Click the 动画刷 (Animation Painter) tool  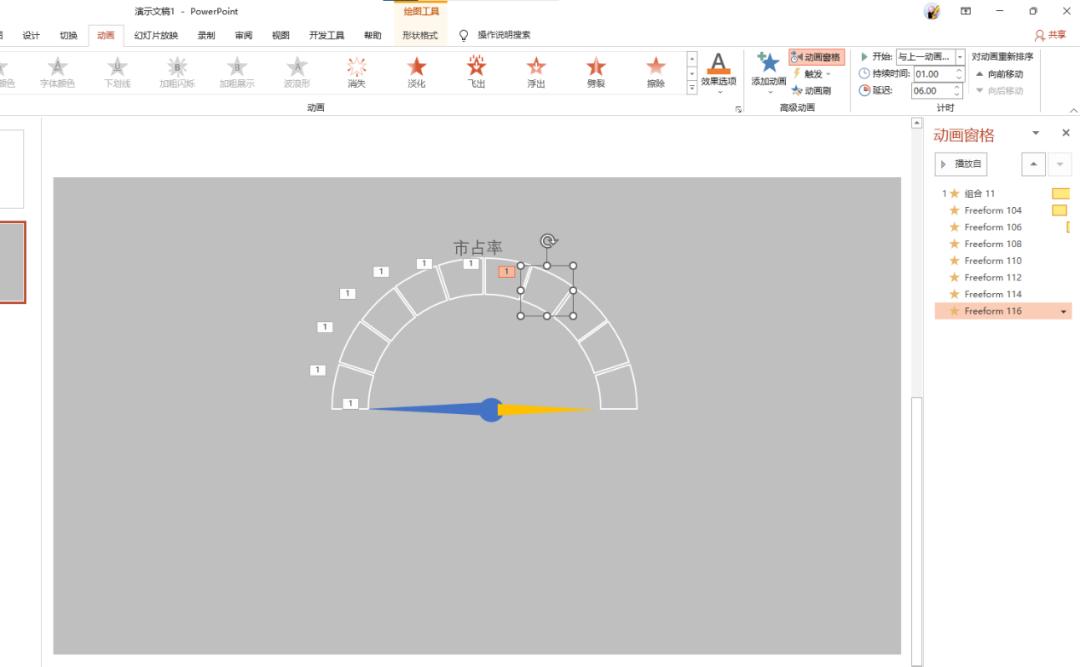pyautogui.click(x=816, y=90)
